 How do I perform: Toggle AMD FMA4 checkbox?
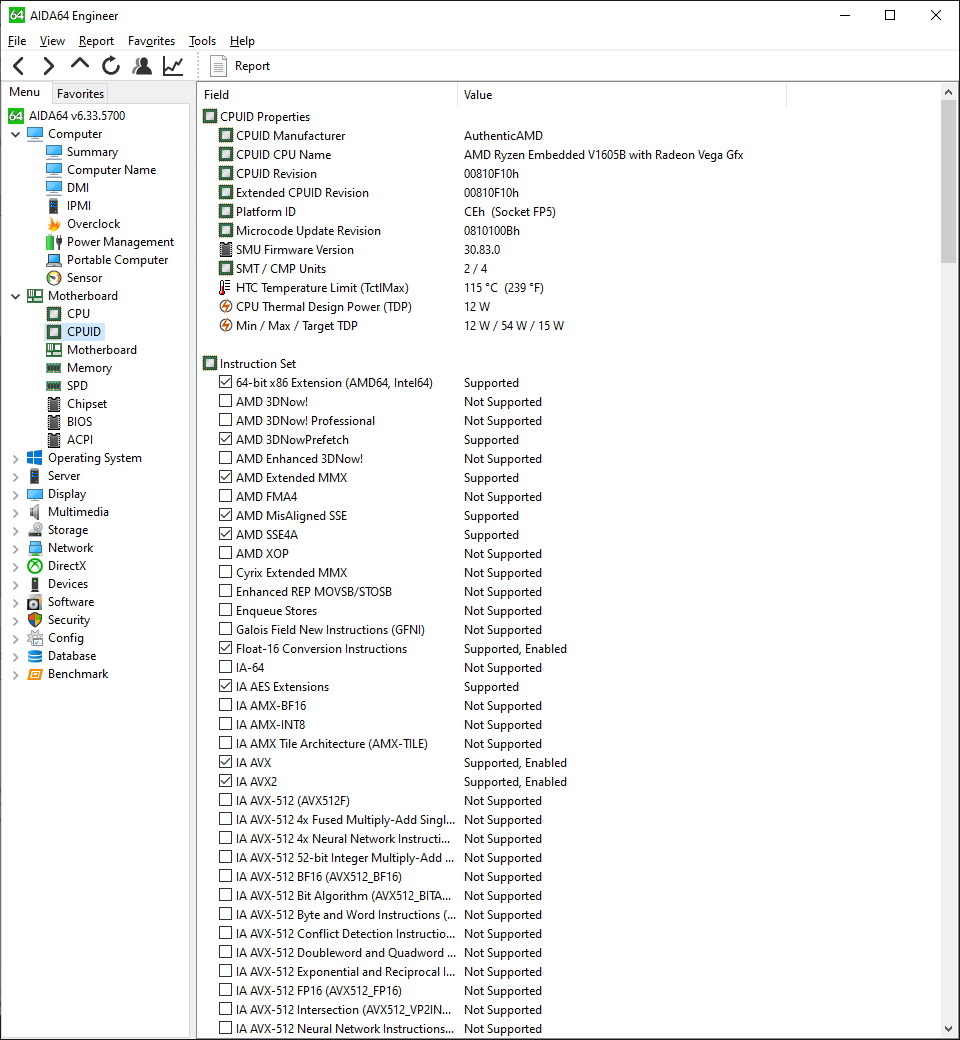226,495
